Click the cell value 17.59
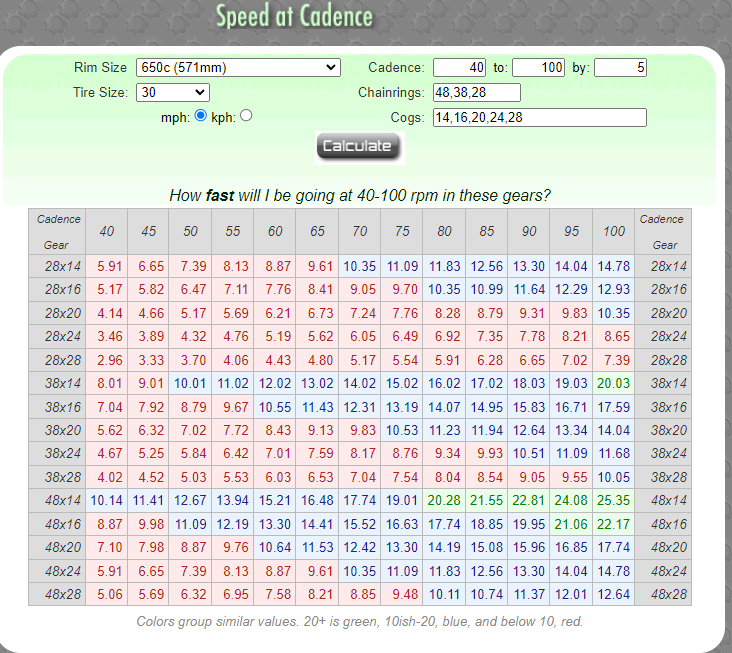Screen dimensions: 732x653 pos(613,407)
